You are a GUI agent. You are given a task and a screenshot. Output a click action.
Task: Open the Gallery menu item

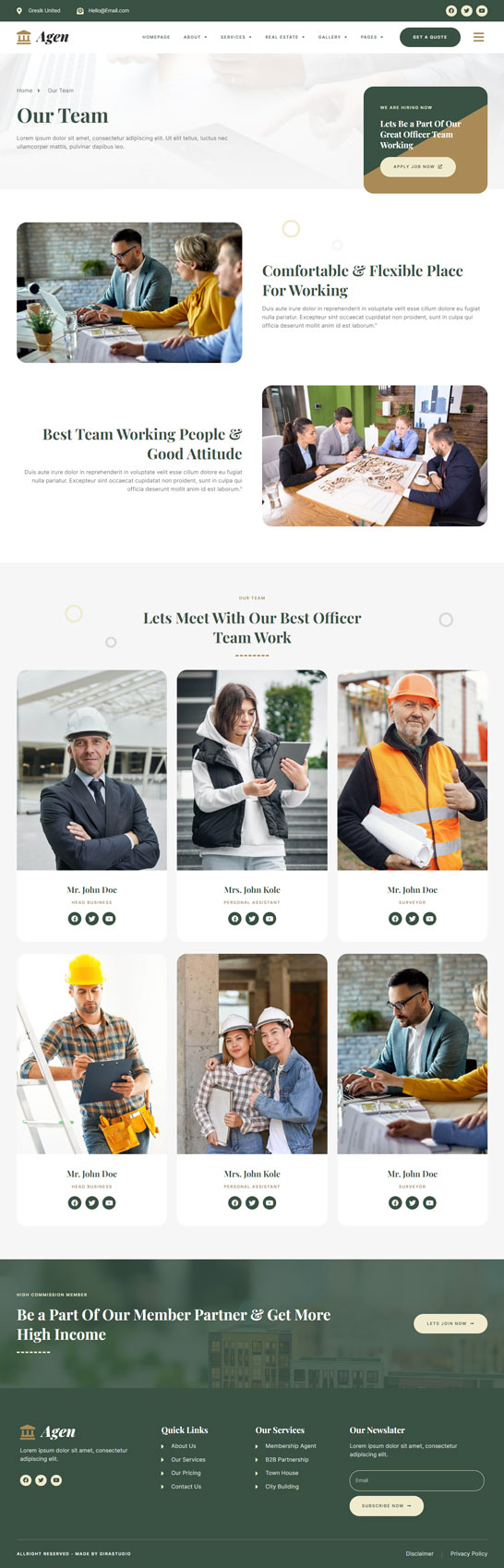pos(332,37)
